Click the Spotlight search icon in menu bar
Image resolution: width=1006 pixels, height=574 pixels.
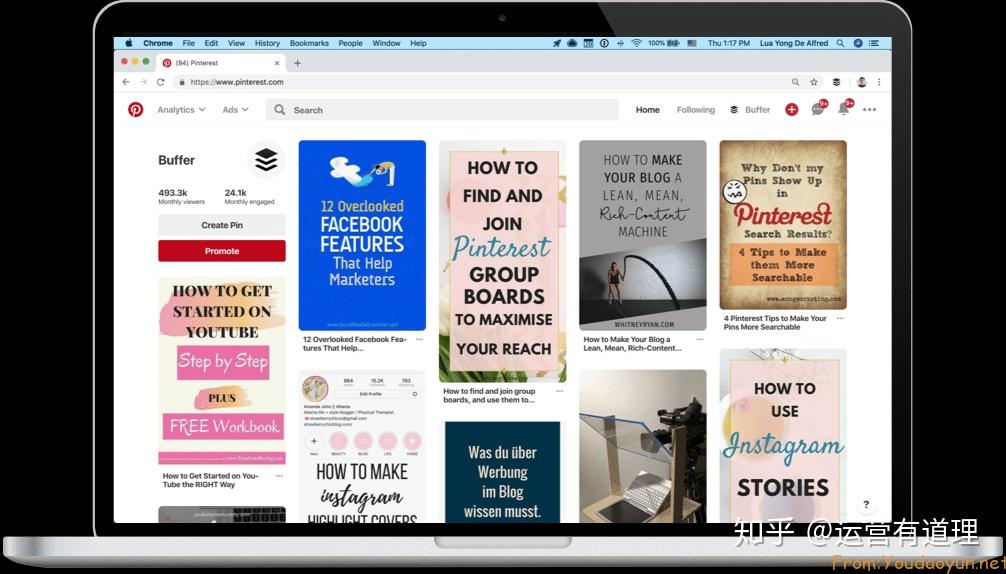pos(840,43)
